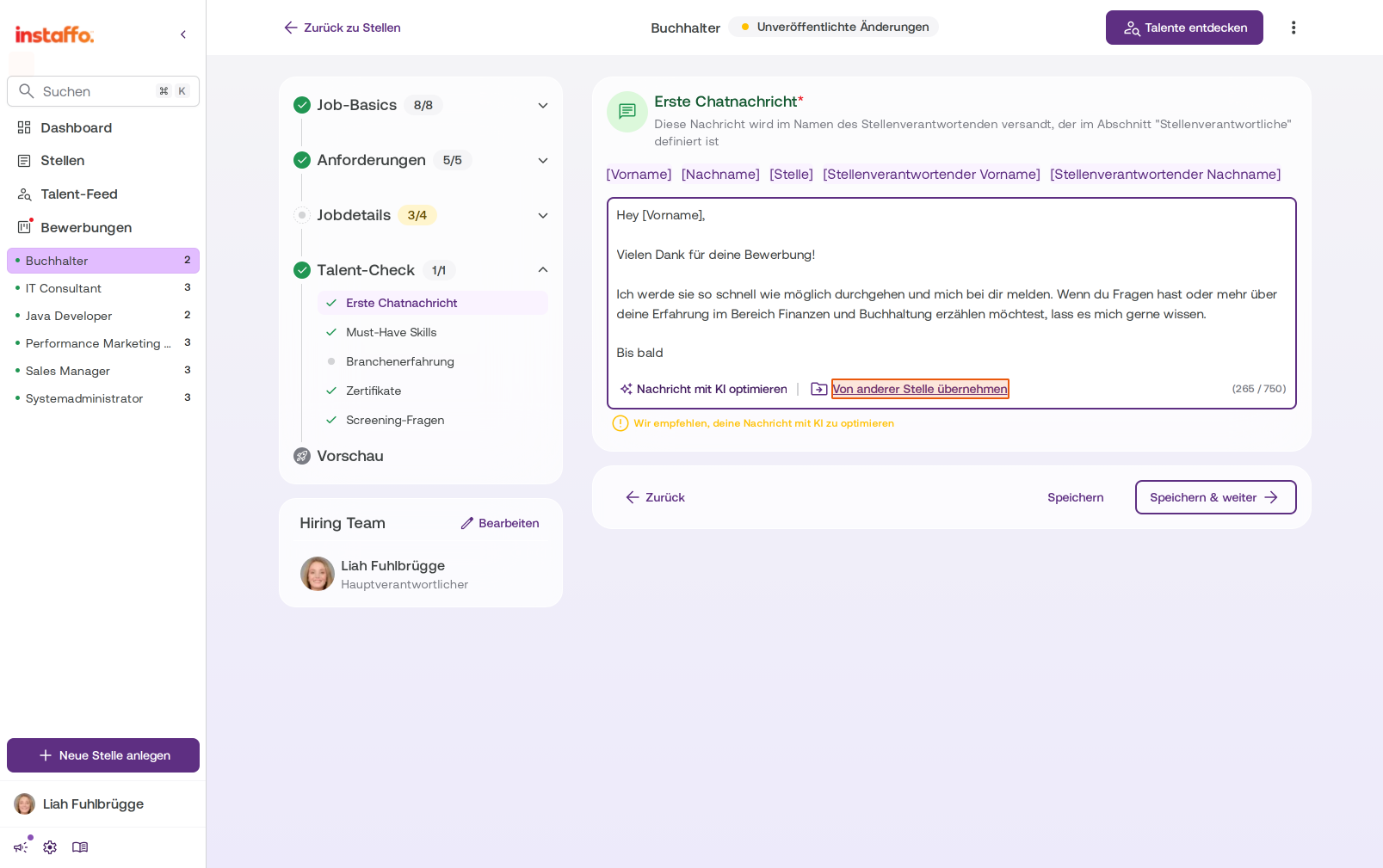Viewport: 1383px width, 868px height.
Task: Insert the [Vorname] placeholder tag
Action: (x=639, y=175)
